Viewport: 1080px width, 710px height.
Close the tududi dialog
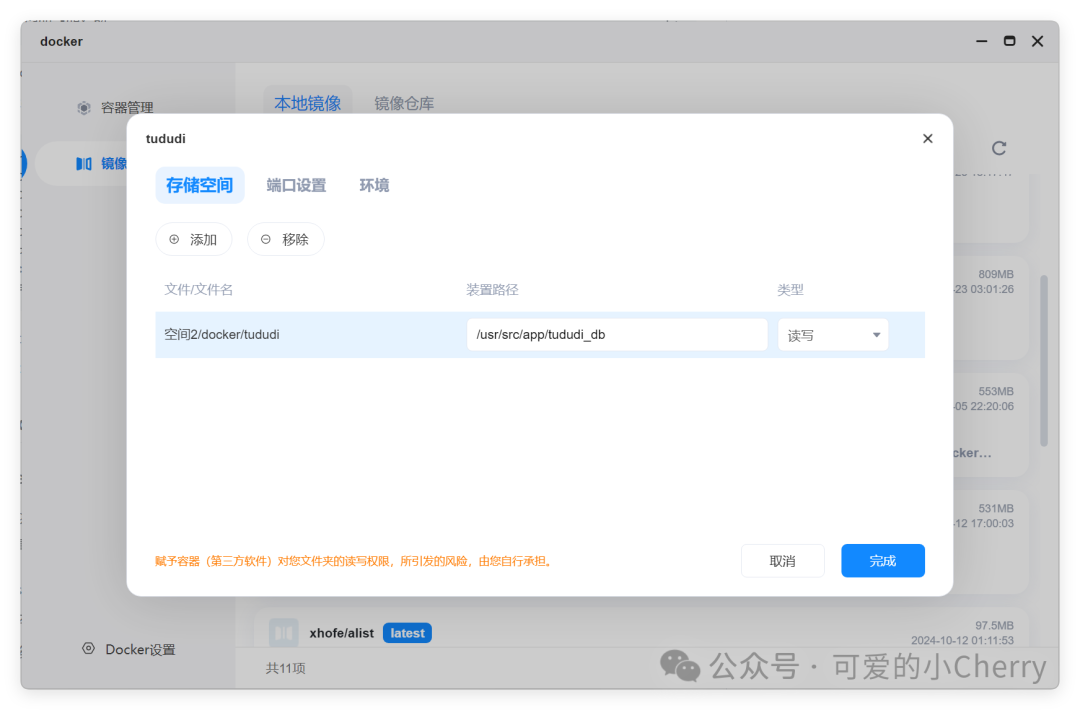coord(927,138)
